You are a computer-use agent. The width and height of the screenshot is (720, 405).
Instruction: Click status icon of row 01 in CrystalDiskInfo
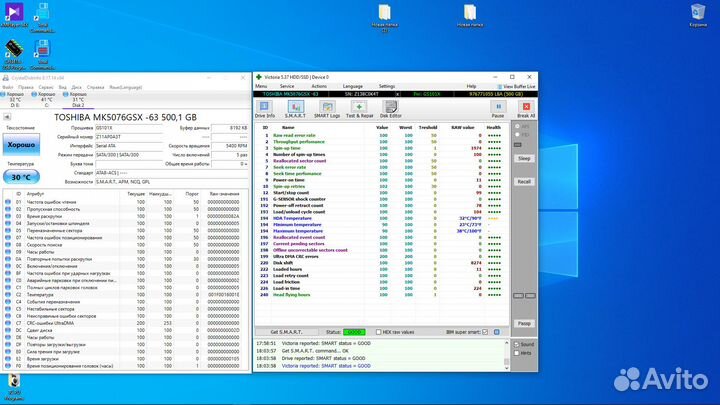(x=8, y=202)
